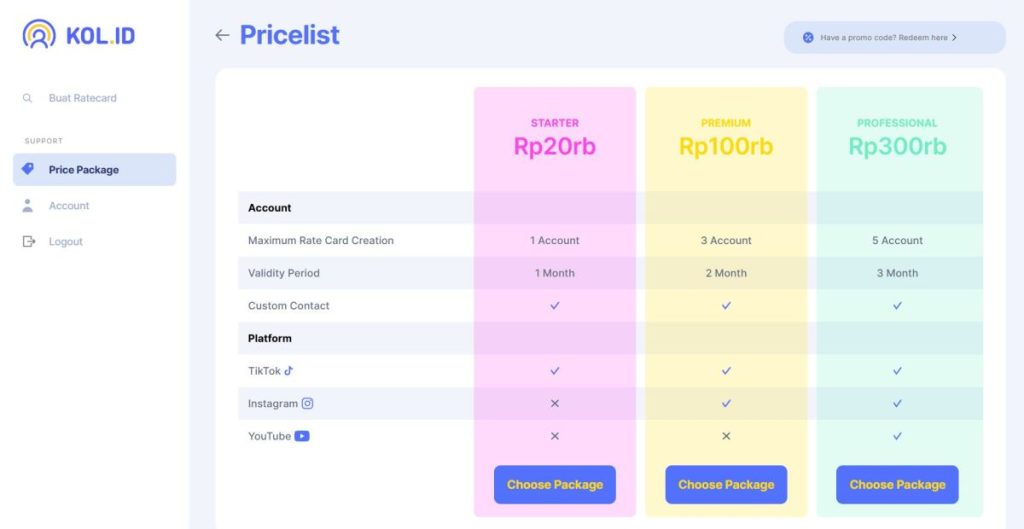The height and width of the screenshot is (529, 1024).
Task: Expand promo code redeem chevron arrow
Action: 954,37
